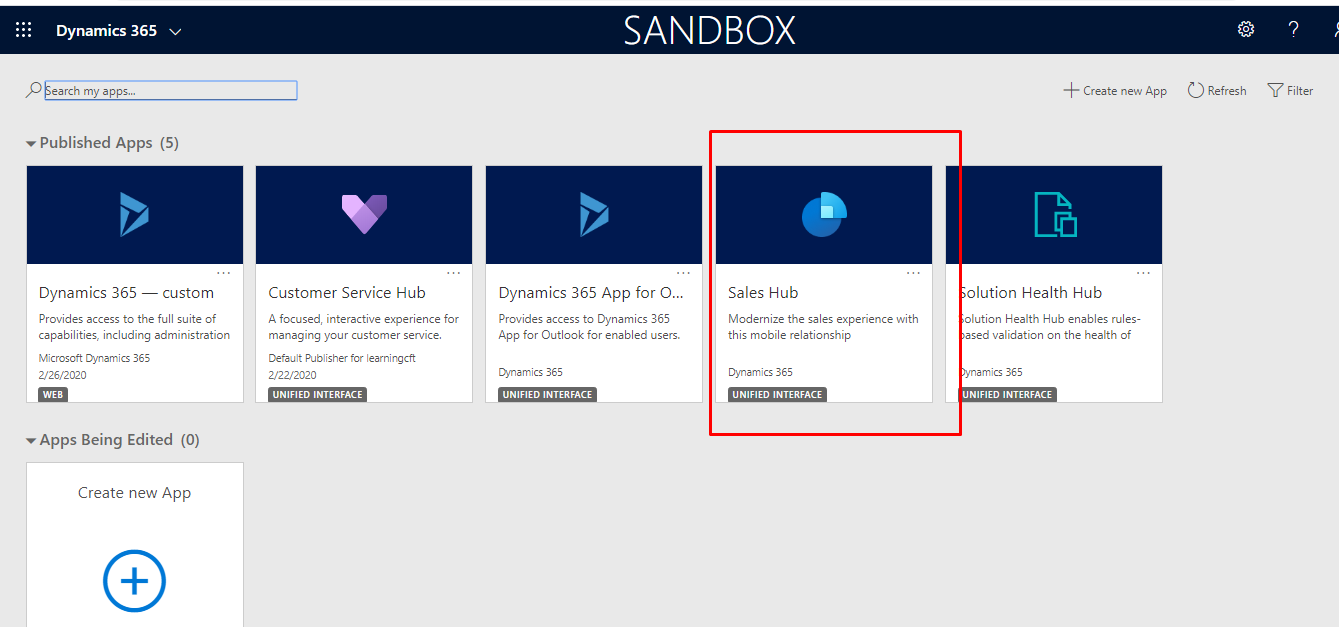Click the Refresh button
The height and width of the screenshot is (627, 1339).
click(x=1217, y=90)
